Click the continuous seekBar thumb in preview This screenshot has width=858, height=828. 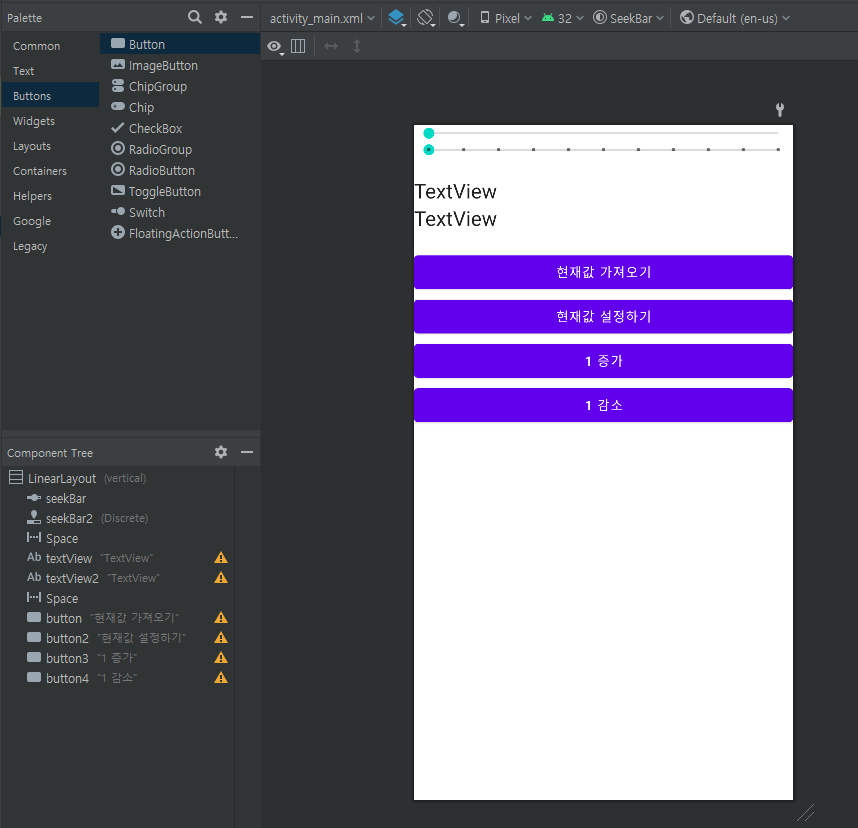tap(429, 133)
